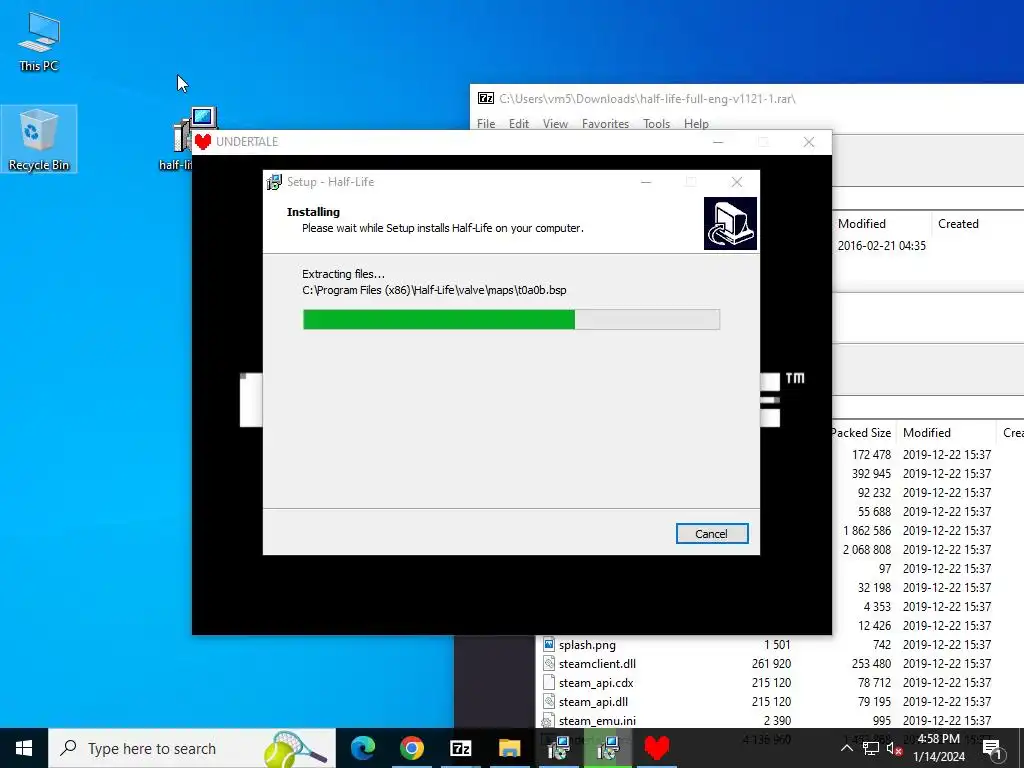Minimize the UNDERTALE window
This screenshot has width=1024, height=768.
[718, 142]
